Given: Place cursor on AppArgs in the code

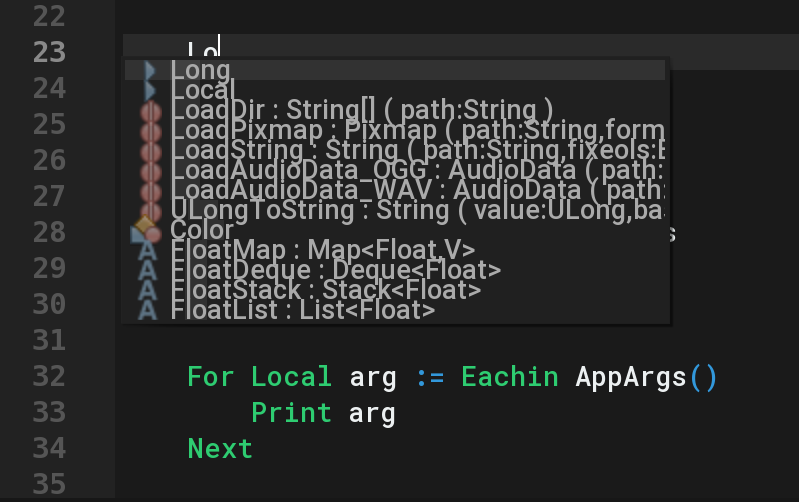Looking at the screenshot, I should (x=630, y=377).
